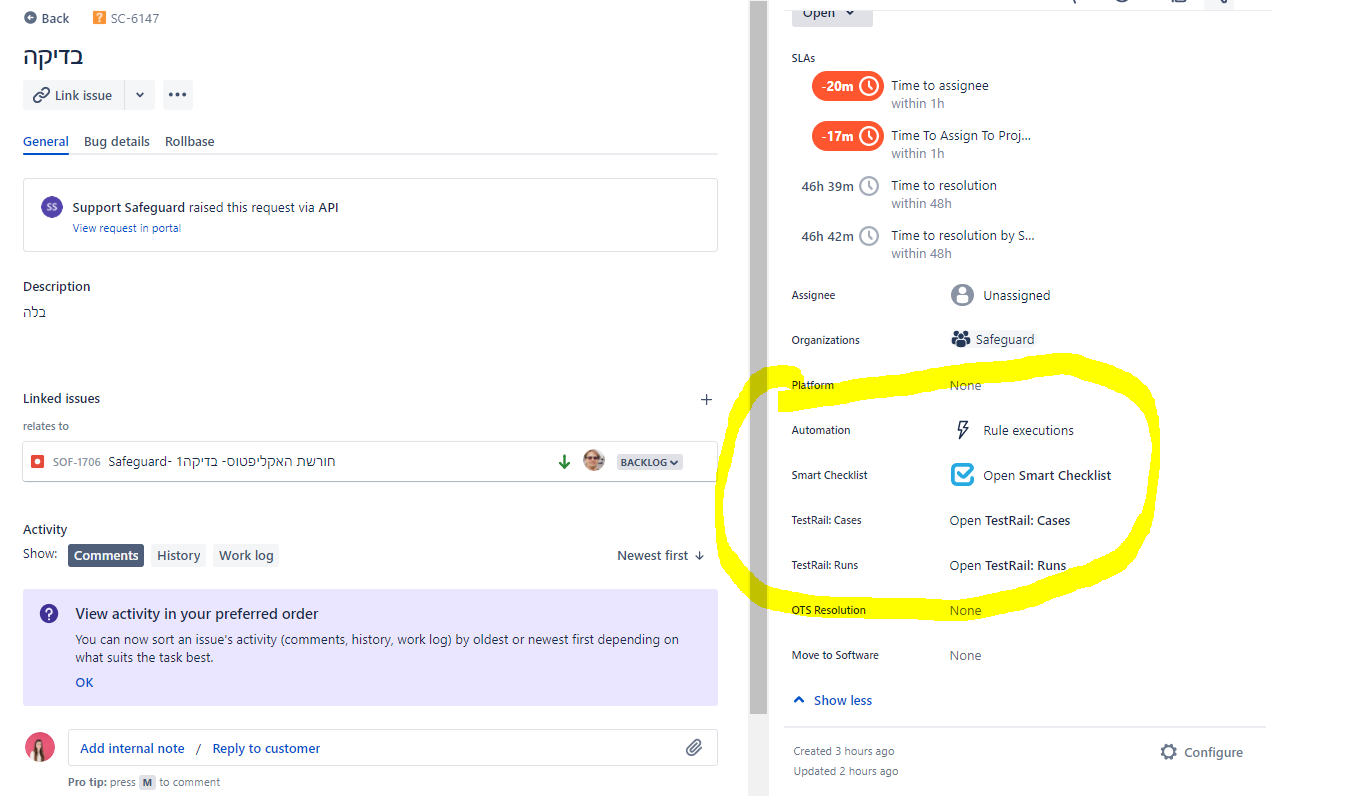Open Configure with the gear icon
Screen dimensions: 1359x796
coord(1201,752)
